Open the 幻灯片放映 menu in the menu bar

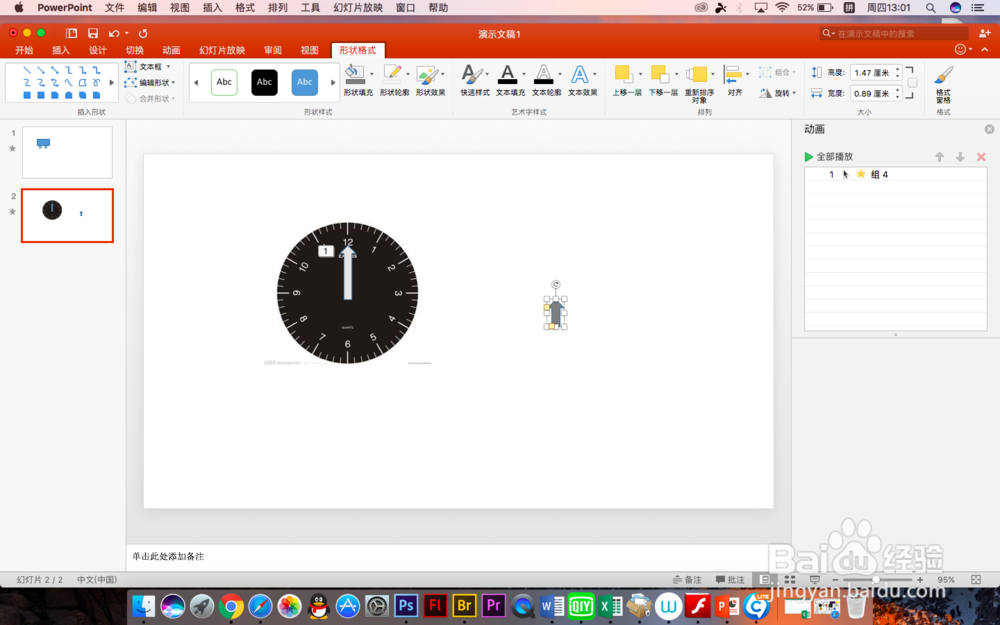click(x=358, y=8)
